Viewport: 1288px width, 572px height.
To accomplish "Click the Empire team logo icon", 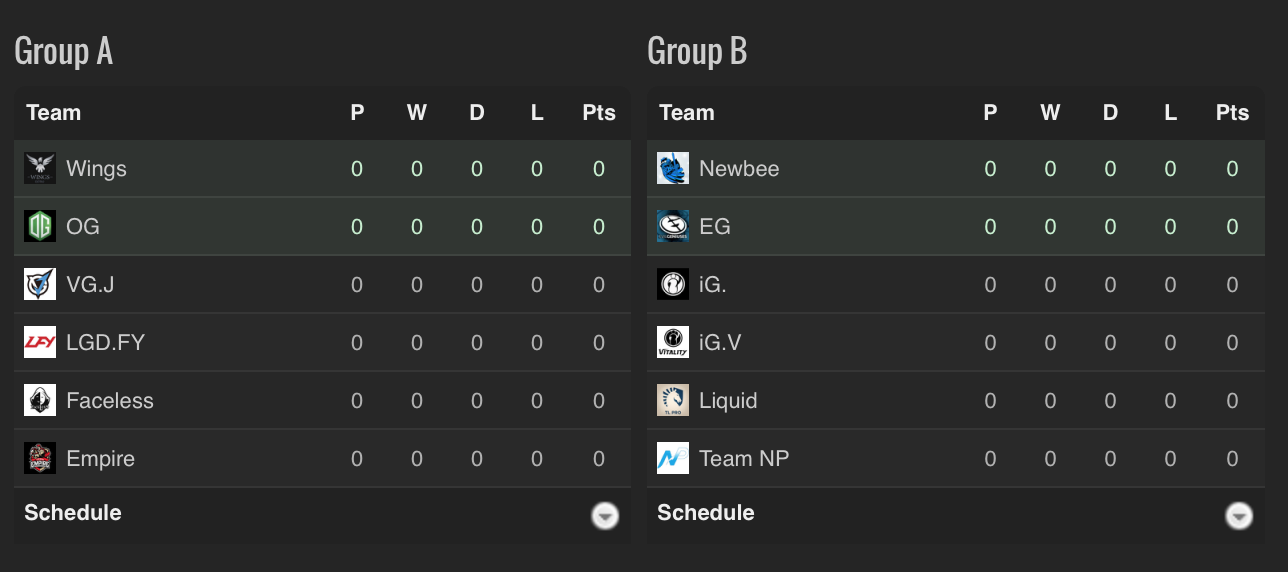I will tap(40, 459).
